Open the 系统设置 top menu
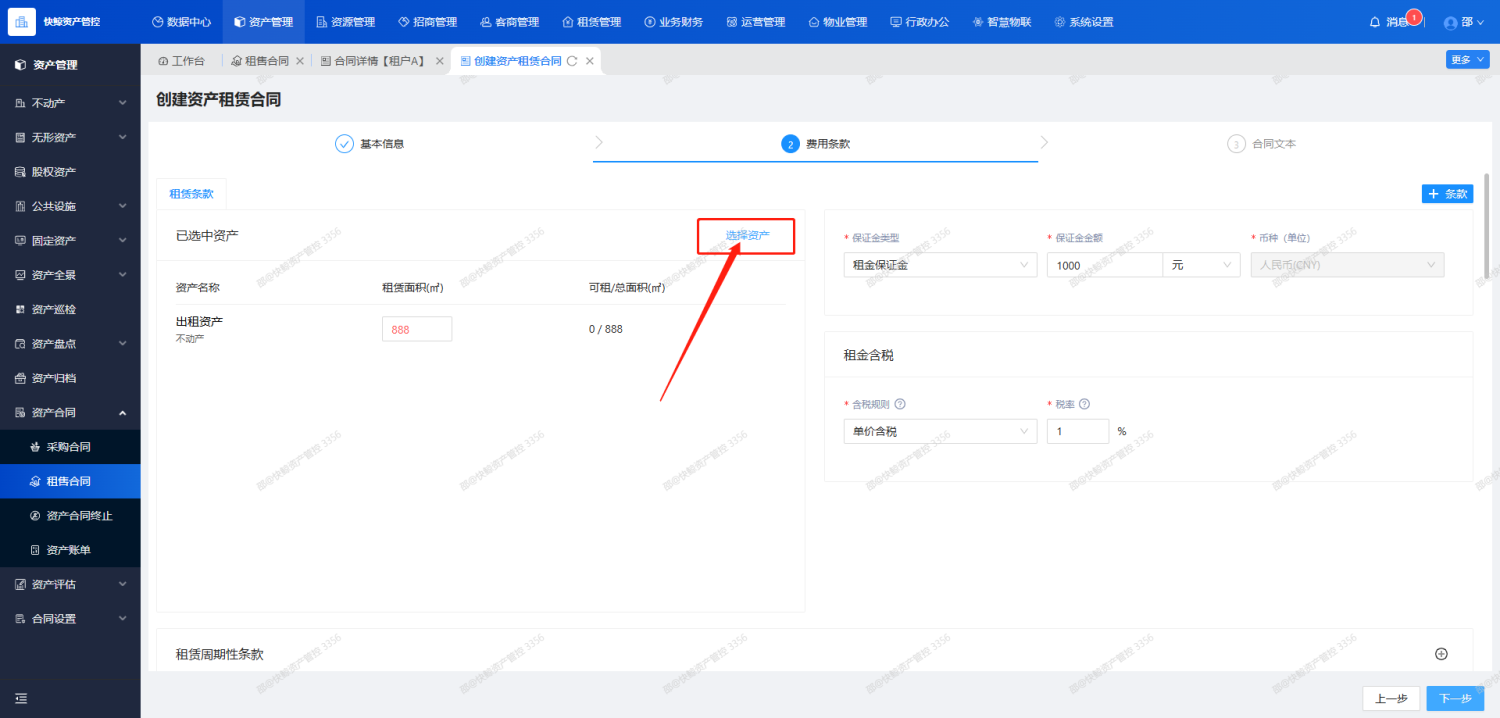The height and width of the screenshot is (718, 1500). coord(1083,22)
